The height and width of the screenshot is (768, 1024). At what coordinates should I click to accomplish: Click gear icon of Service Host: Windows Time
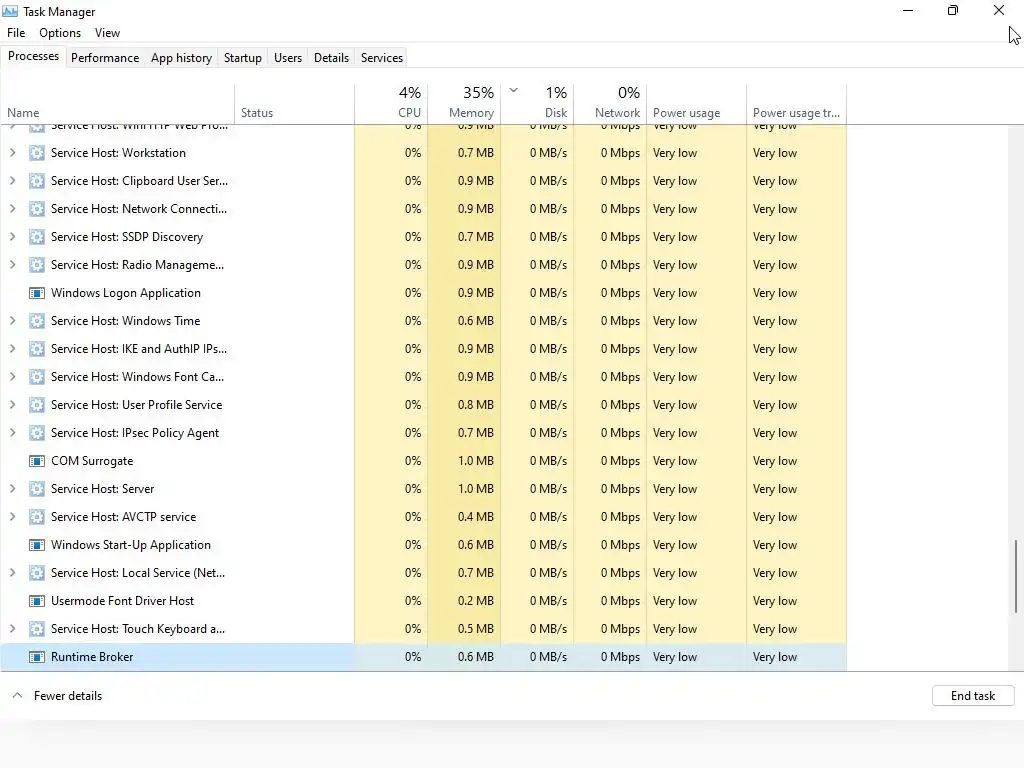coord(37,321)
